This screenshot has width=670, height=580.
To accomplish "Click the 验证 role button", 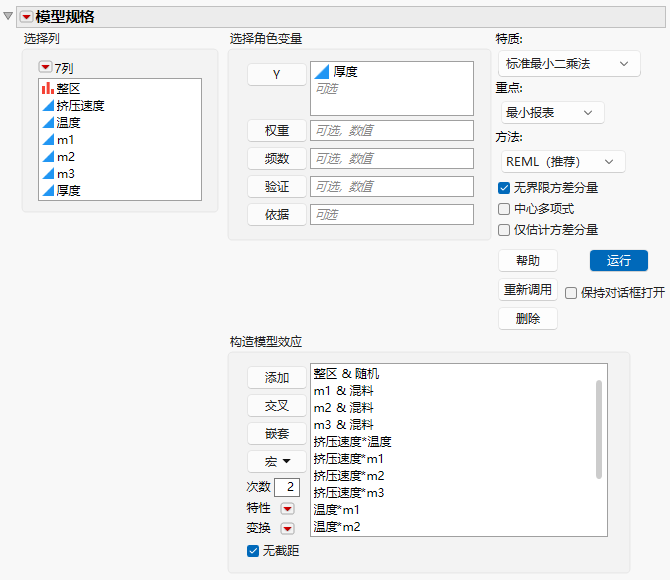I will 276,187.
